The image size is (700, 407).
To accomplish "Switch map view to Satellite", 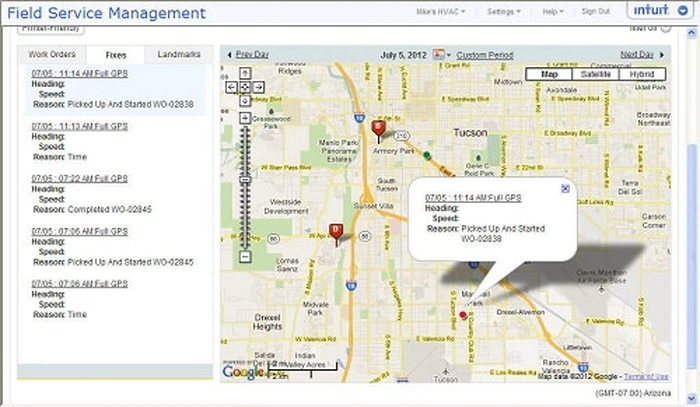I will click(595, 74).
